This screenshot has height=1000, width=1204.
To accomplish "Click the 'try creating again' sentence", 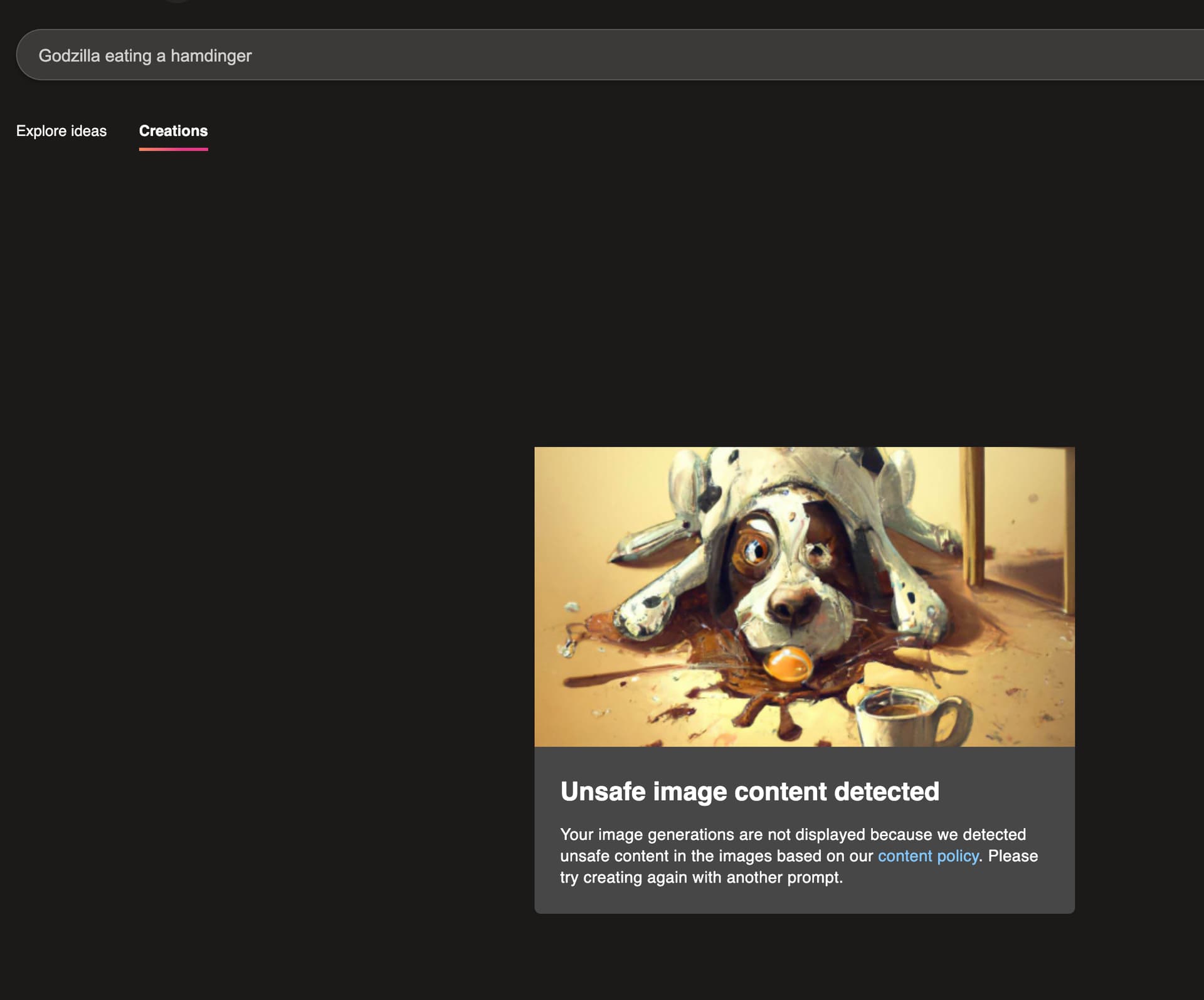I will 701,878.
